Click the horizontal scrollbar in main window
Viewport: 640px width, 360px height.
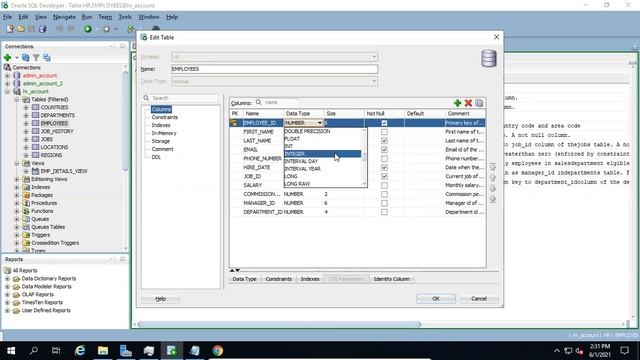[279, 324]
